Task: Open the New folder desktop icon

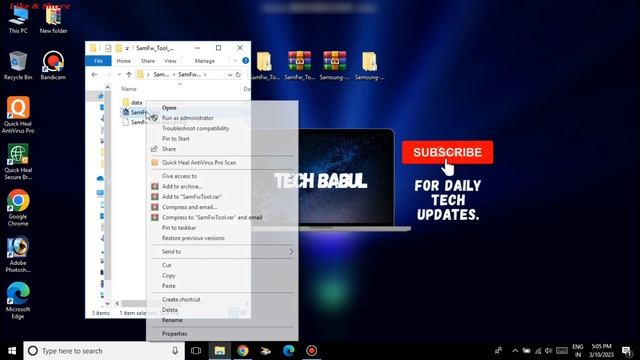Action: (53, 20)
